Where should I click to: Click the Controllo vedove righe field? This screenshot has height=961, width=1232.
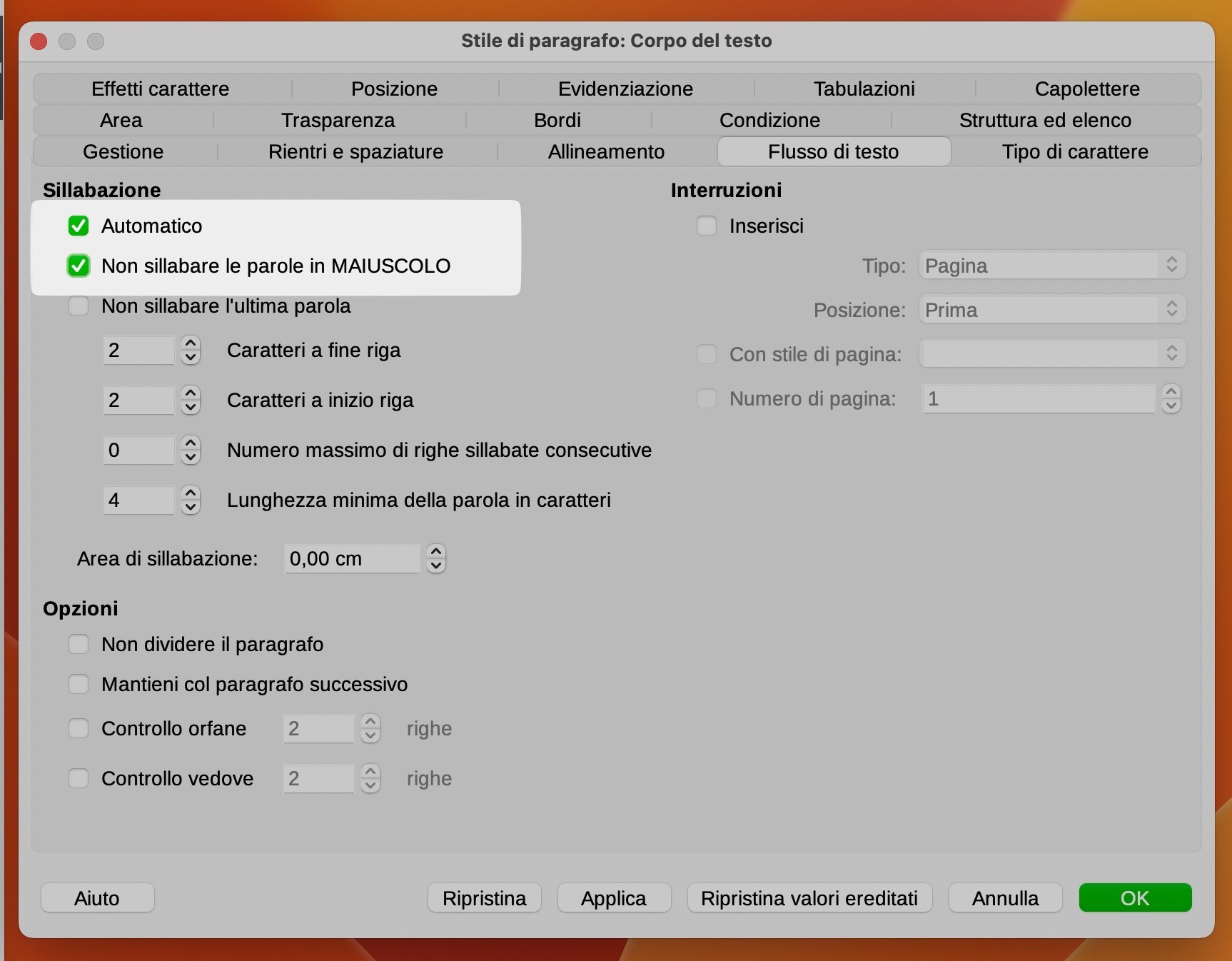point(318,778)
